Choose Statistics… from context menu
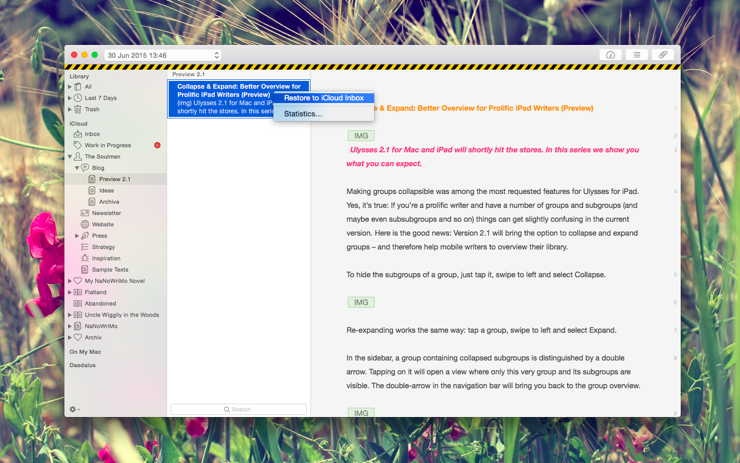The image size is (740, 463). click(x=324, y=114)
